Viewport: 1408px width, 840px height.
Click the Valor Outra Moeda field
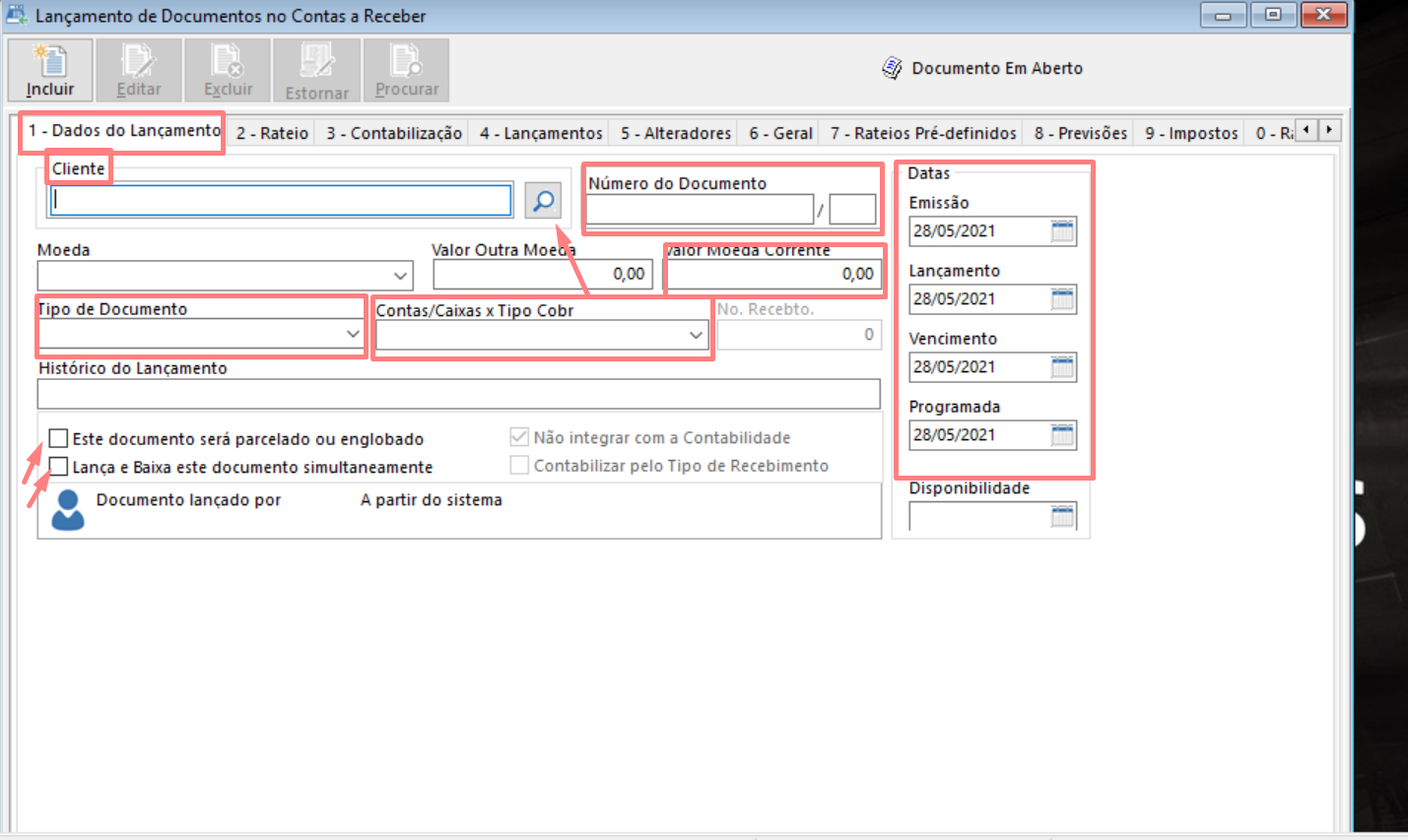click(x=543, y=275)
